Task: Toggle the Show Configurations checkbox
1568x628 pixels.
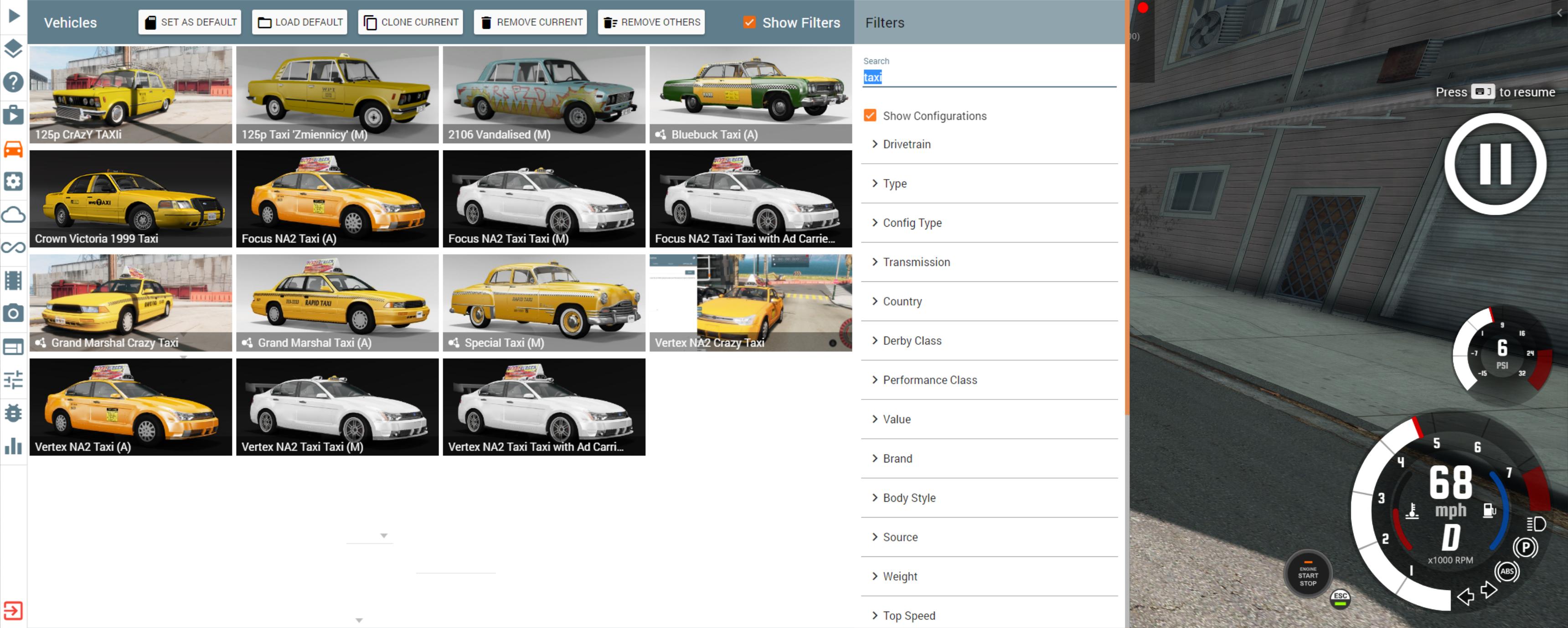Action: pos(870,116)
